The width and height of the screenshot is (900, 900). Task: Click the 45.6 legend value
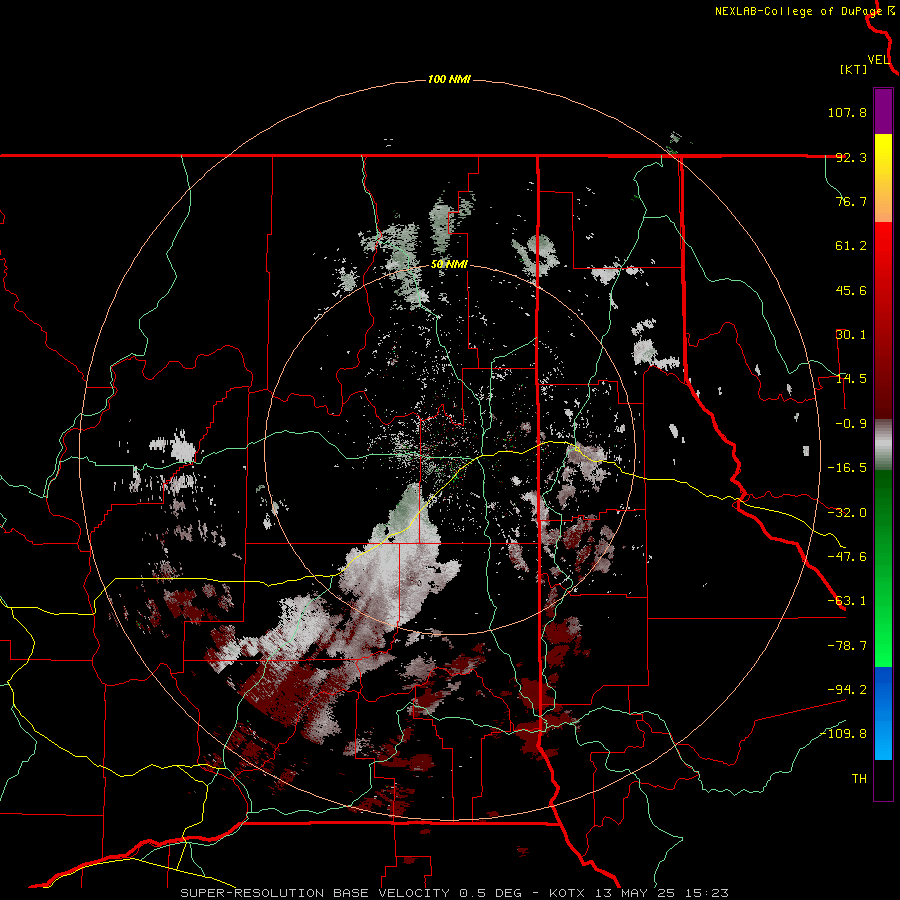coord(851,290)
